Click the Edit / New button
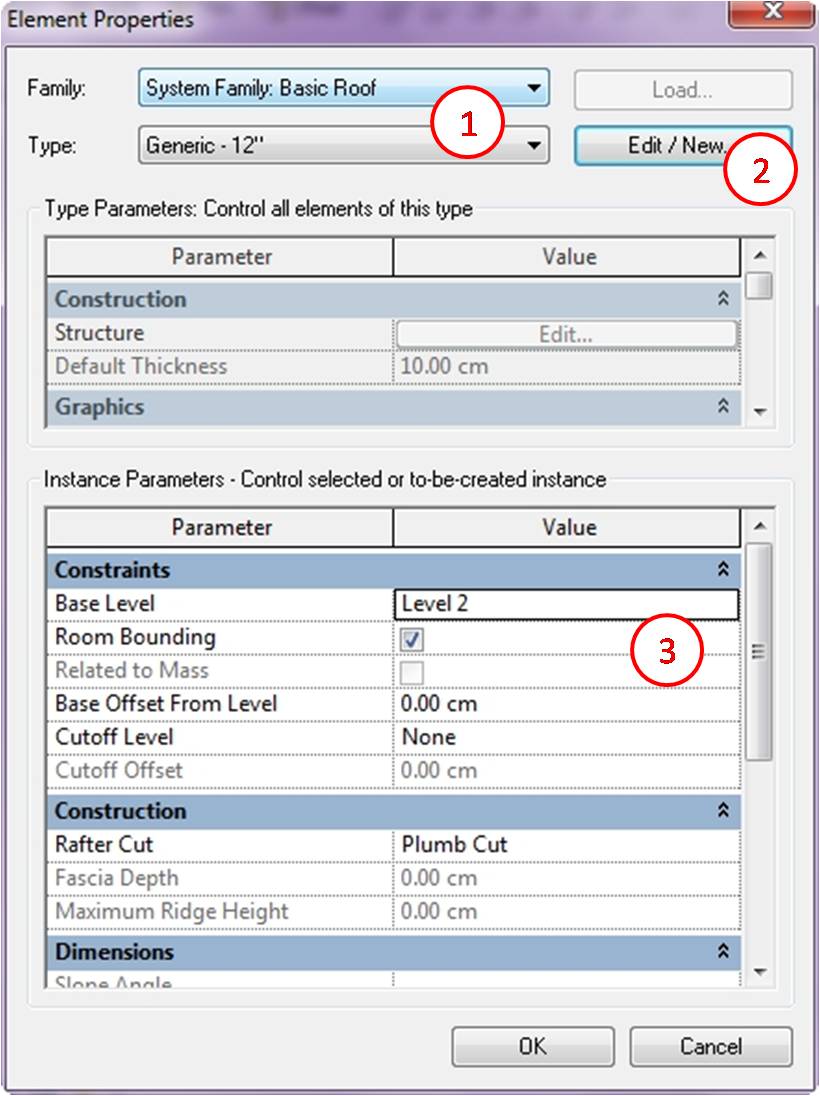Image resolution: width=820 pixels, height=1096 pixels. pyautogui.click(x=682, y=145)
